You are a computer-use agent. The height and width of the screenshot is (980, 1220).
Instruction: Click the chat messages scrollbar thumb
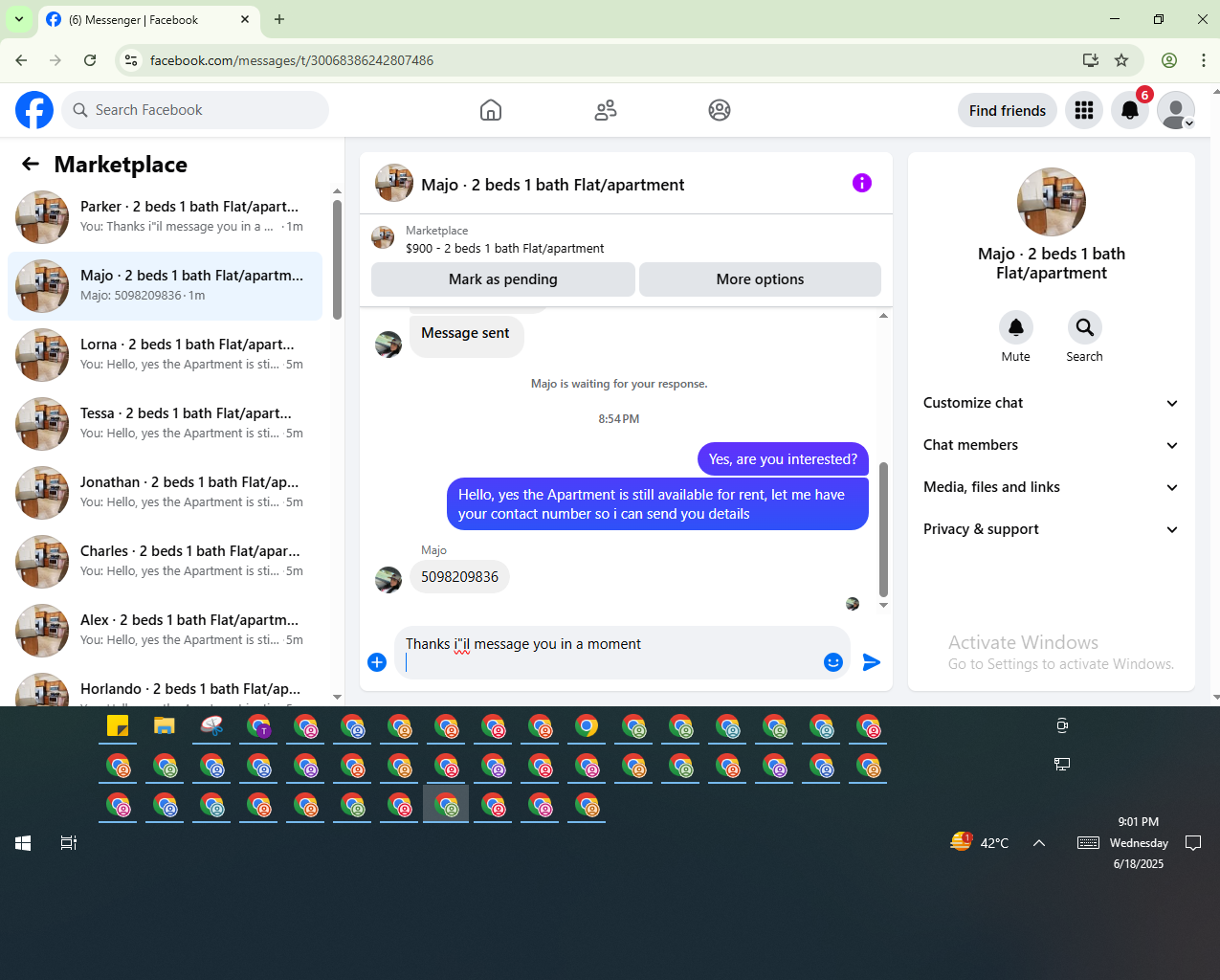[883, 529]
